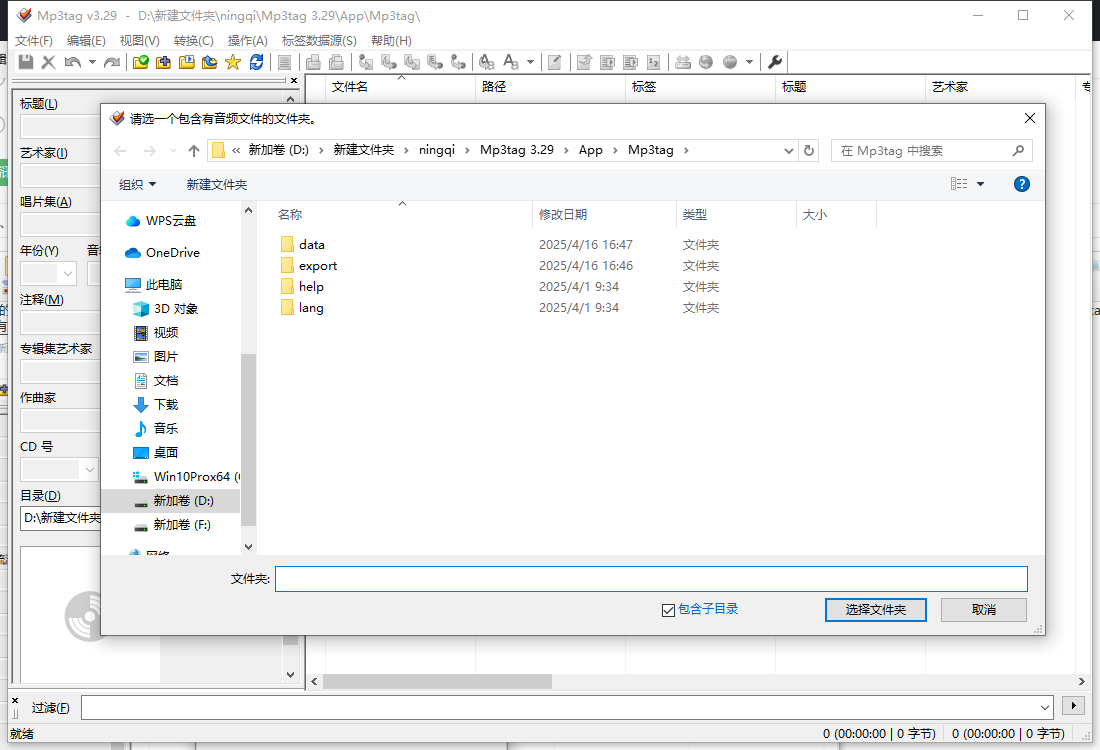Click the filter arrow button at far right
The image size is (1100, 750).
[x=1073, y=706]
